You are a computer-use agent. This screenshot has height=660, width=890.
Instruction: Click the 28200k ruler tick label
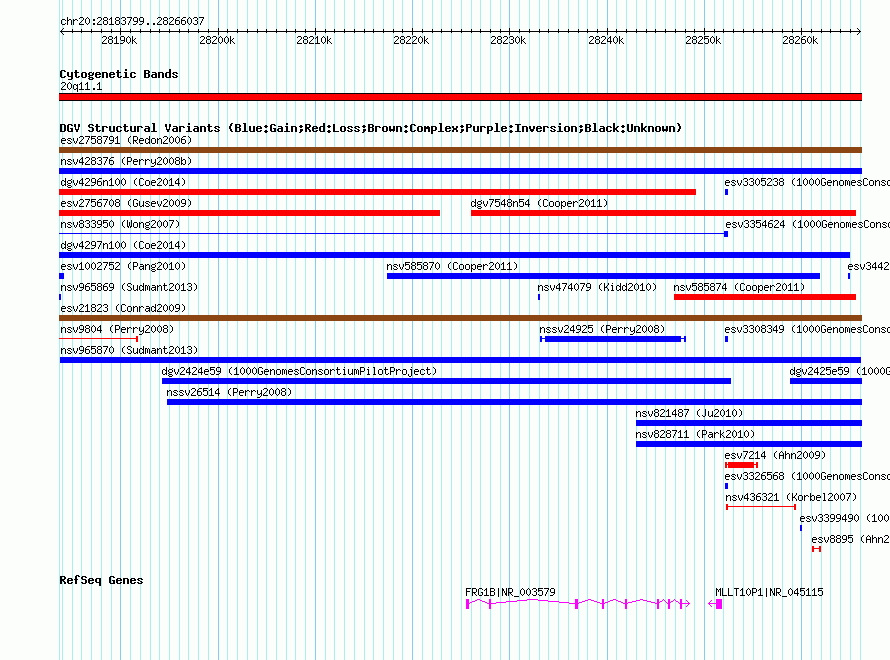[x=217, y=40]
